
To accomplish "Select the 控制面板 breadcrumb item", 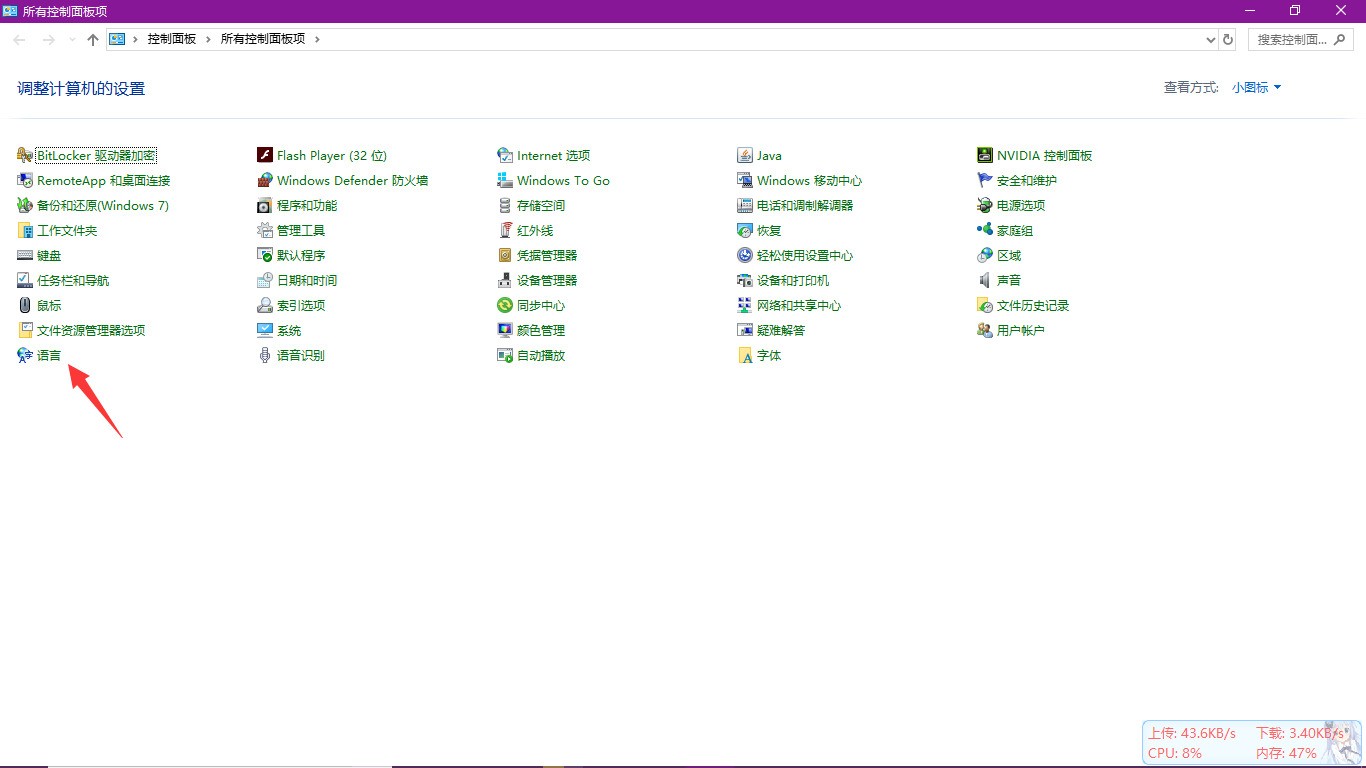I will coord(172,39).
